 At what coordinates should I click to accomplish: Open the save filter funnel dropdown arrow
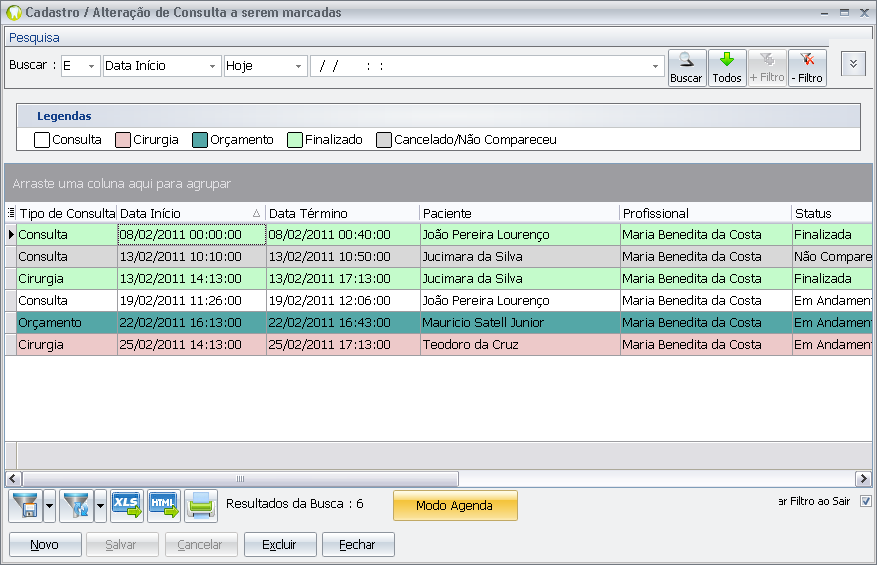tap(49, 506)
